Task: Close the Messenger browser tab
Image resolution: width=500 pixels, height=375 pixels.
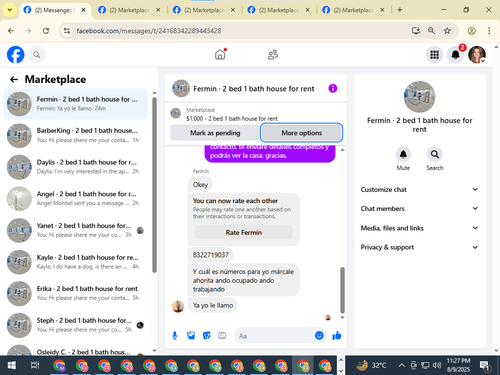Action: pyautogui.click(x=83, y=10)
